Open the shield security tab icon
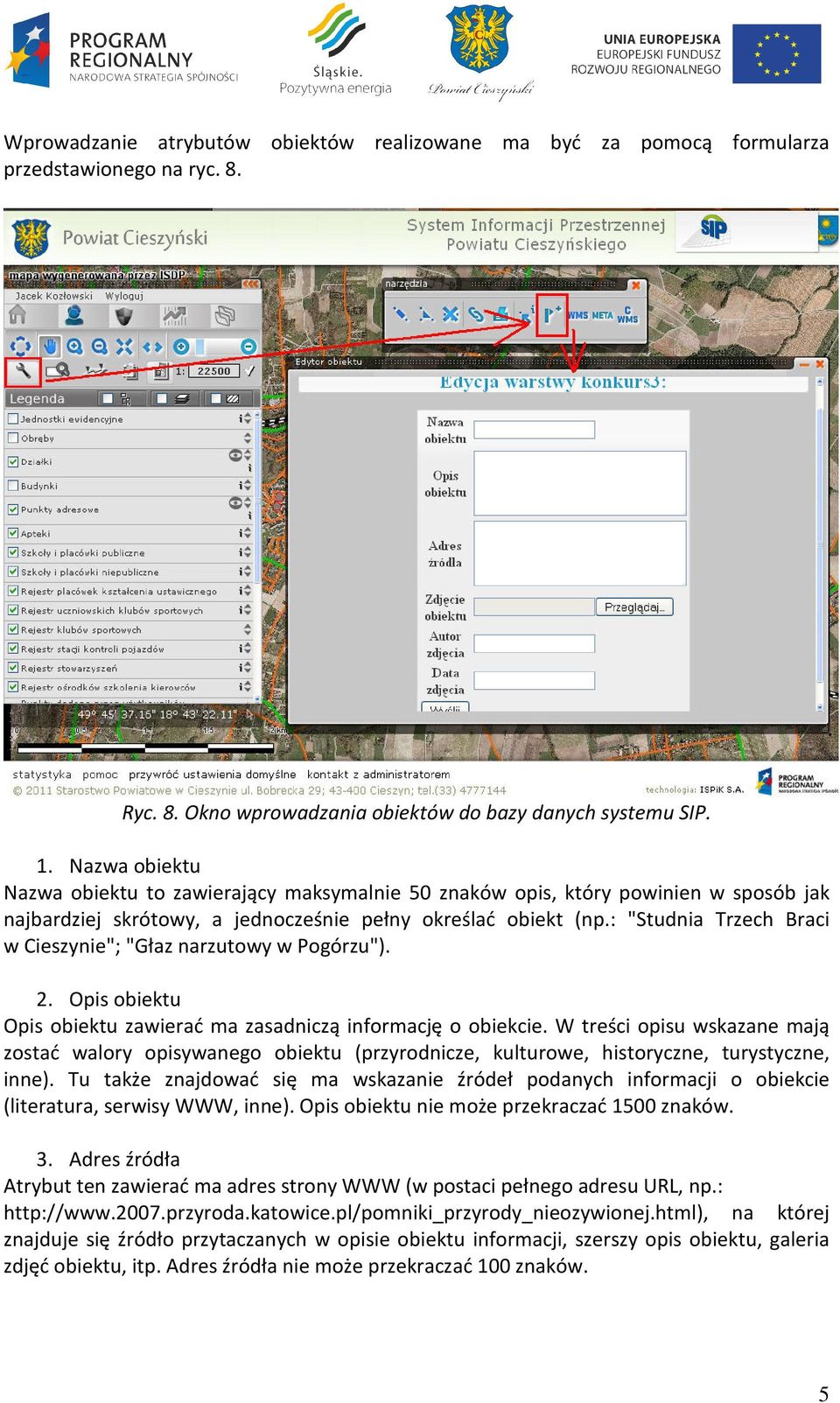The width and height of the screenshot is (840, 1403). (x=124, y=316)
